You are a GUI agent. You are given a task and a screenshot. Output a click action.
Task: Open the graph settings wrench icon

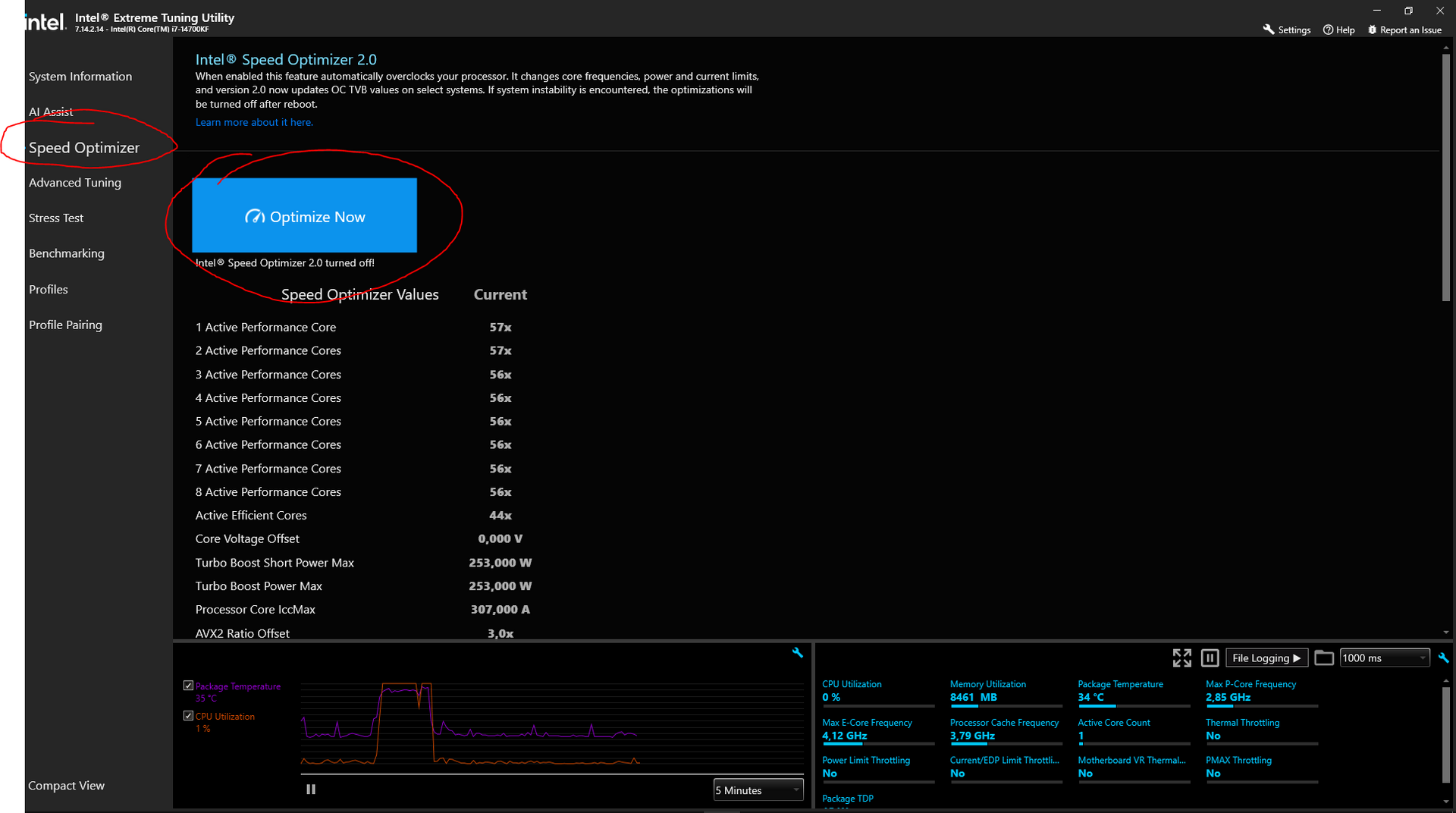[x=797, y=652]
